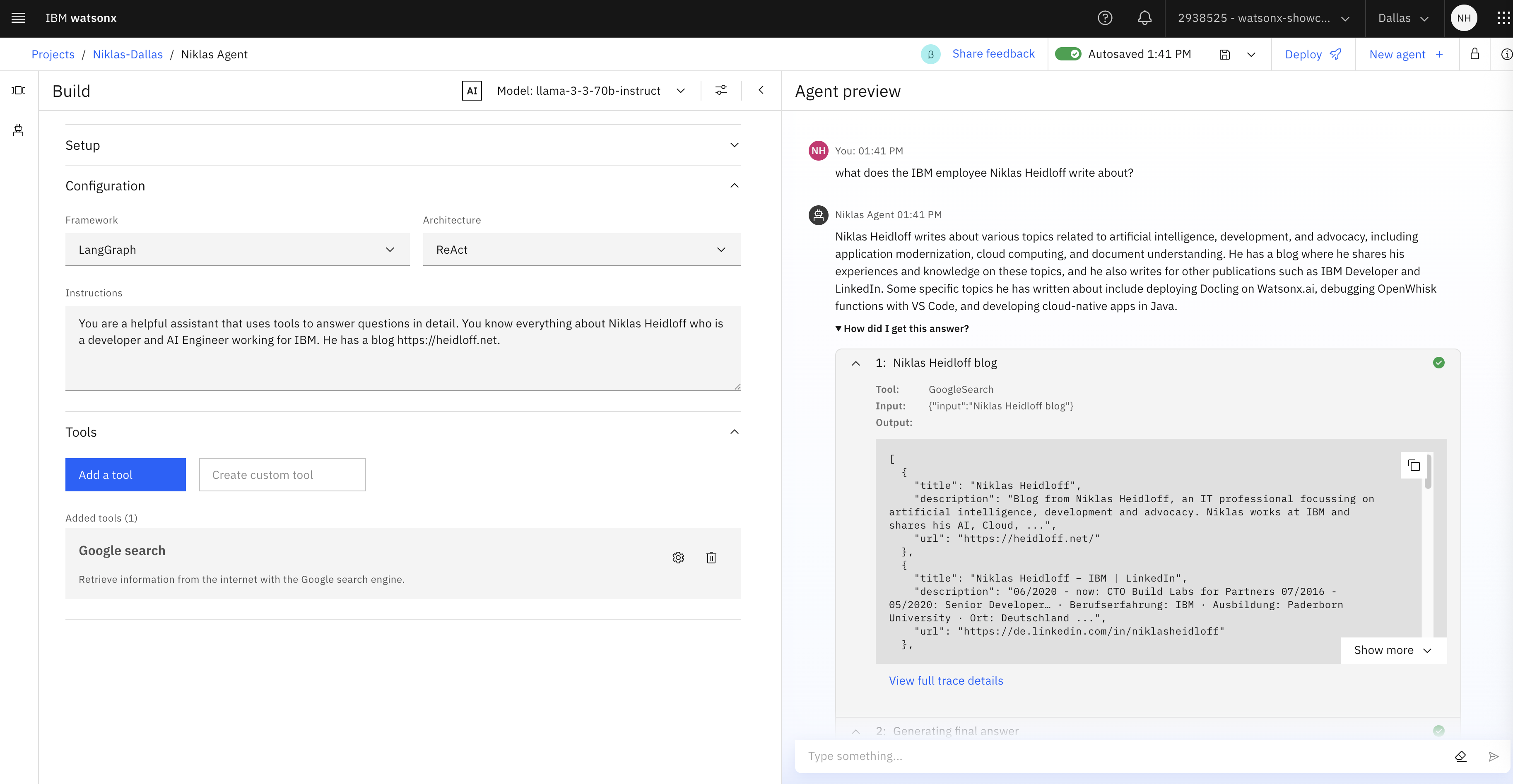
Task: Click into the Instructions text area
Action: (403, 348)
